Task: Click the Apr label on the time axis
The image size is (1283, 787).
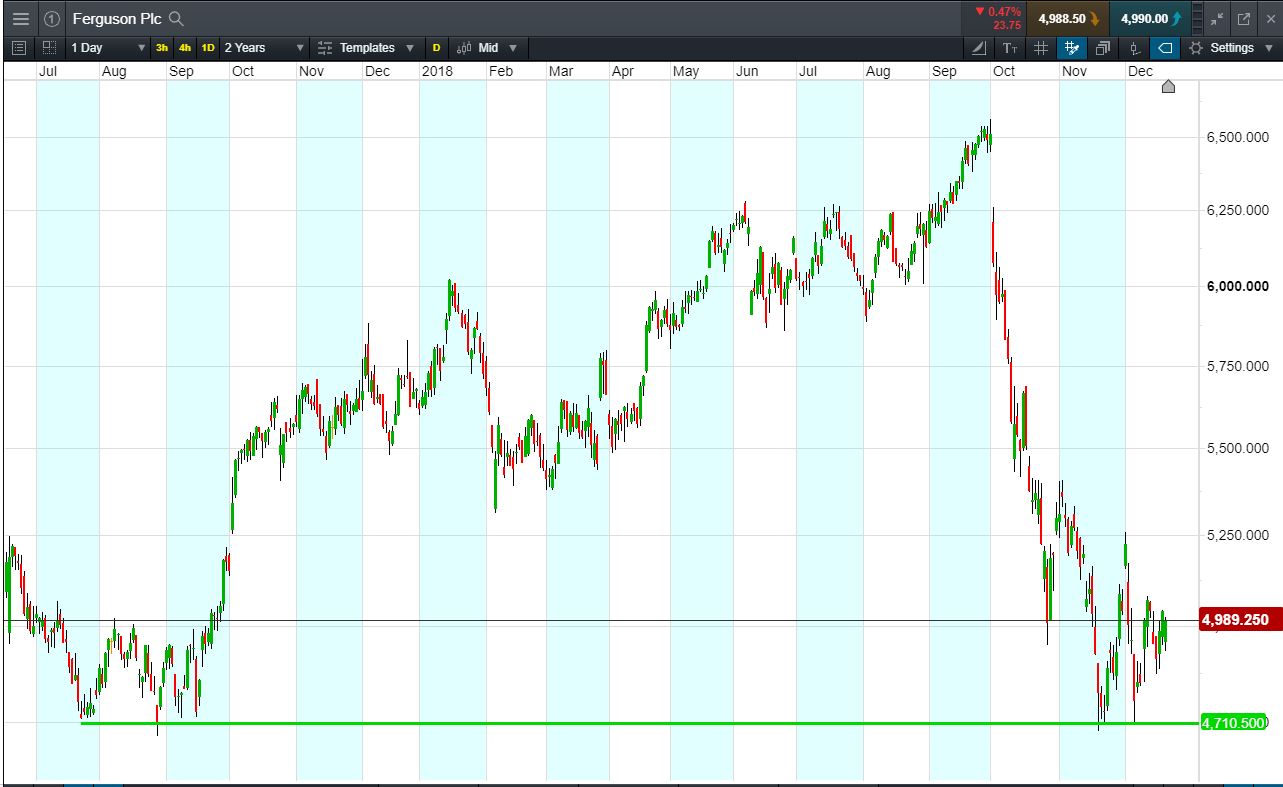Action: (623, 71)
